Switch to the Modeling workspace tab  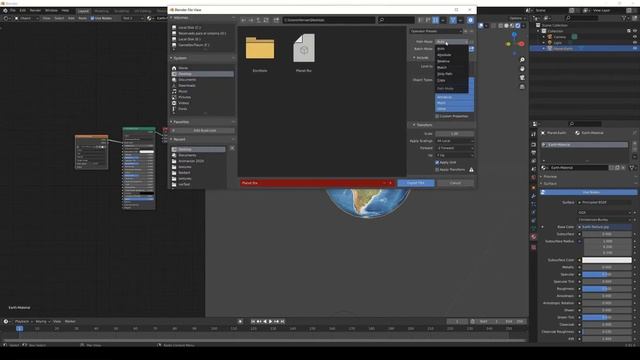click(x=101, y=11)
